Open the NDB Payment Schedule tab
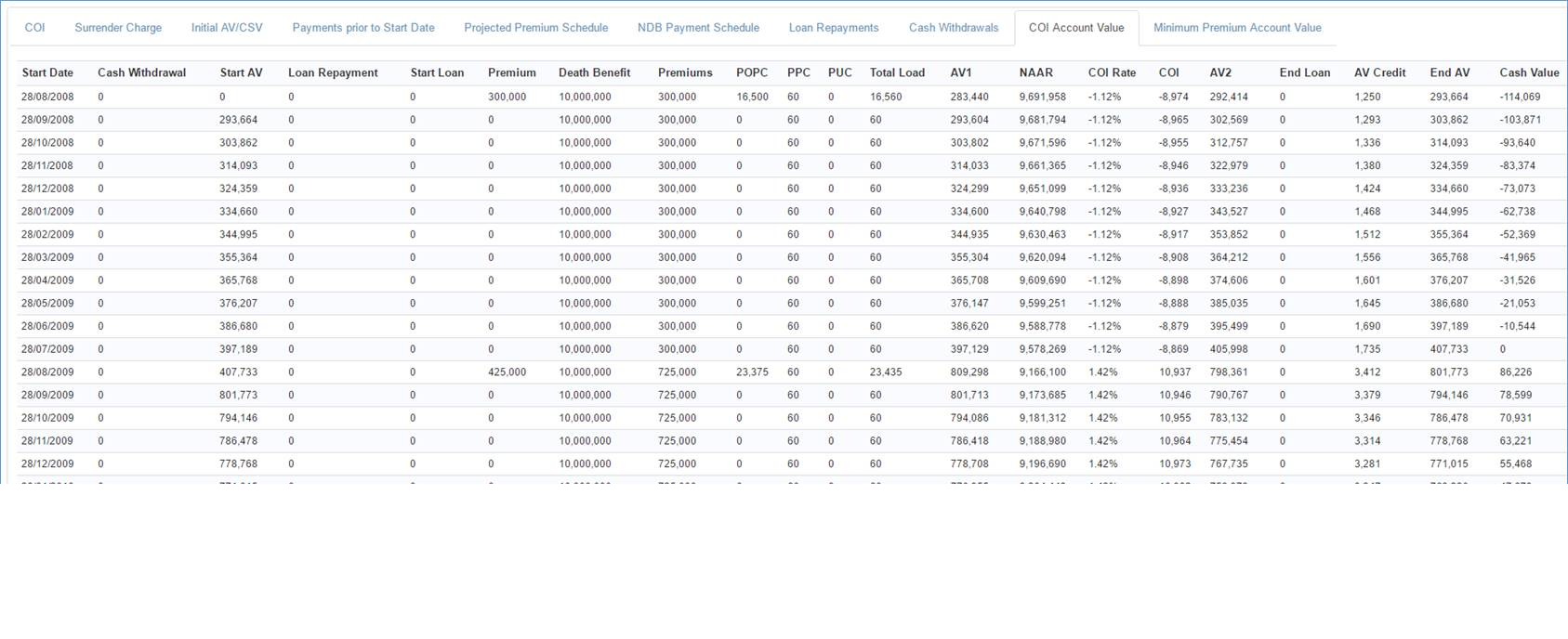This screenshot has height=639, width=1568. (698, 28)
